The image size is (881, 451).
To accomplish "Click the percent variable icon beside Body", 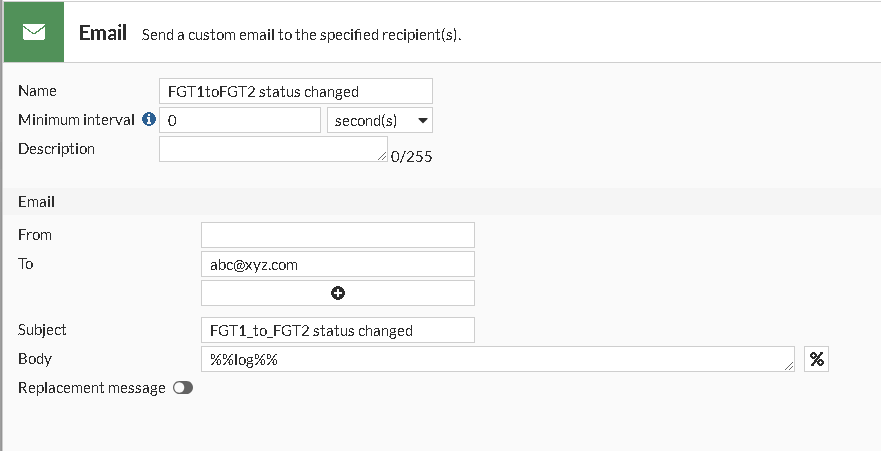I will pos(817,359).
